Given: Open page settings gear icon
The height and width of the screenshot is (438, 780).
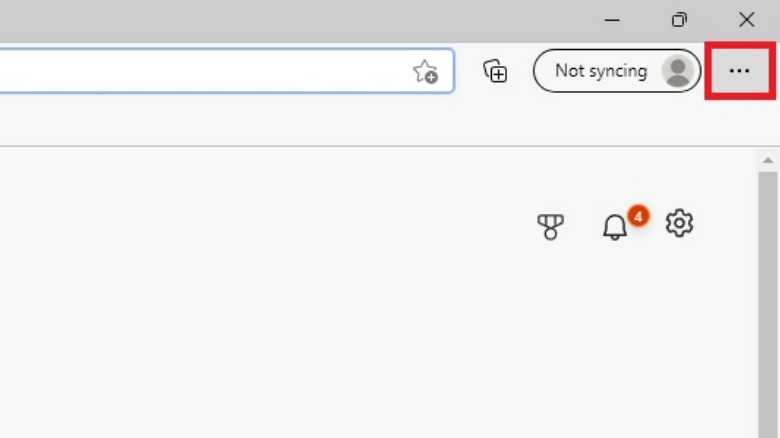Looking at the screenshot, I should [x=679, y=223].
